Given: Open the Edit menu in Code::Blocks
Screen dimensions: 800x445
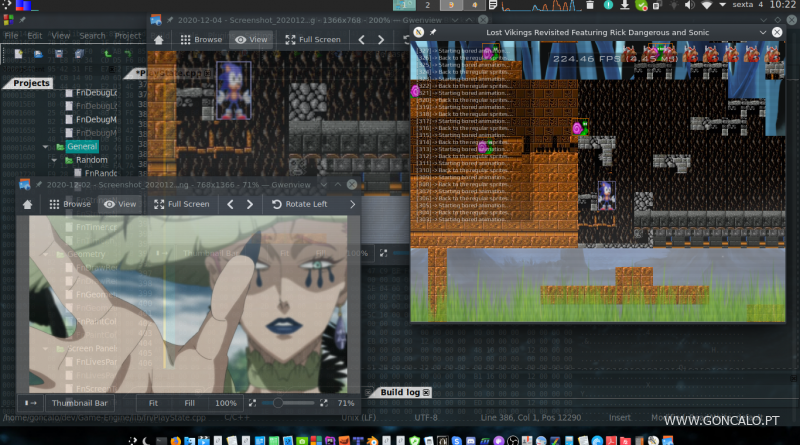Looking at the screenshot, I should click(x=35, y=36).
